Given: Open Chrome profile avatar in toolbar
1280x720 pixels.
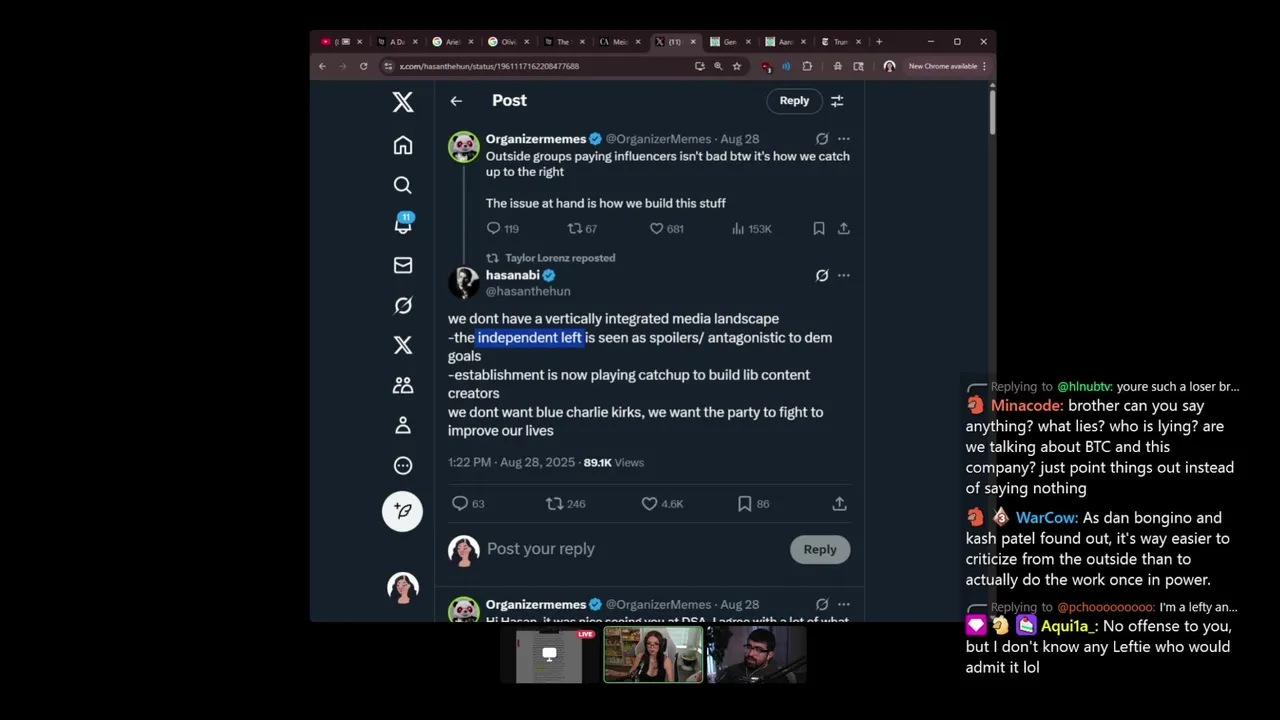Looking at the screenshot, I should pos(889,66).
